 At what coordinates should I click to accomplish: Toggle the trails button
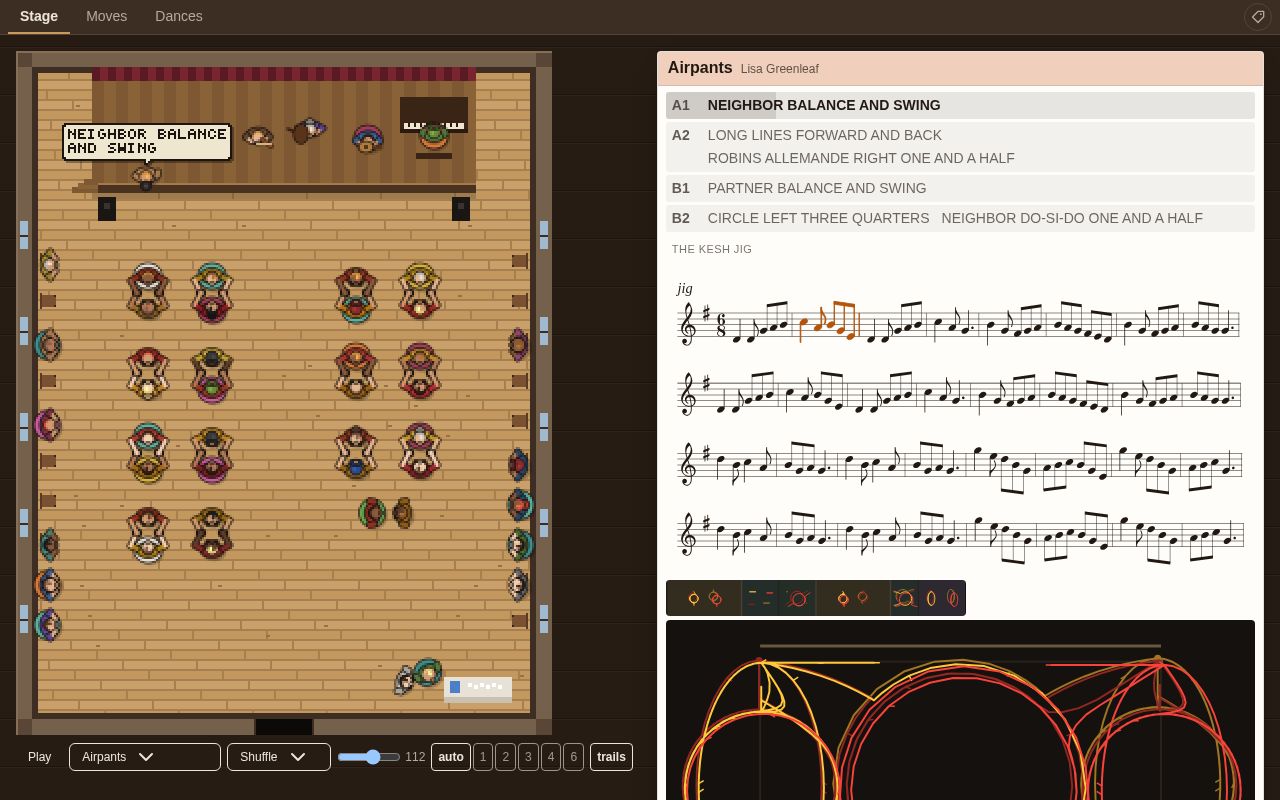tap(611, 757)
